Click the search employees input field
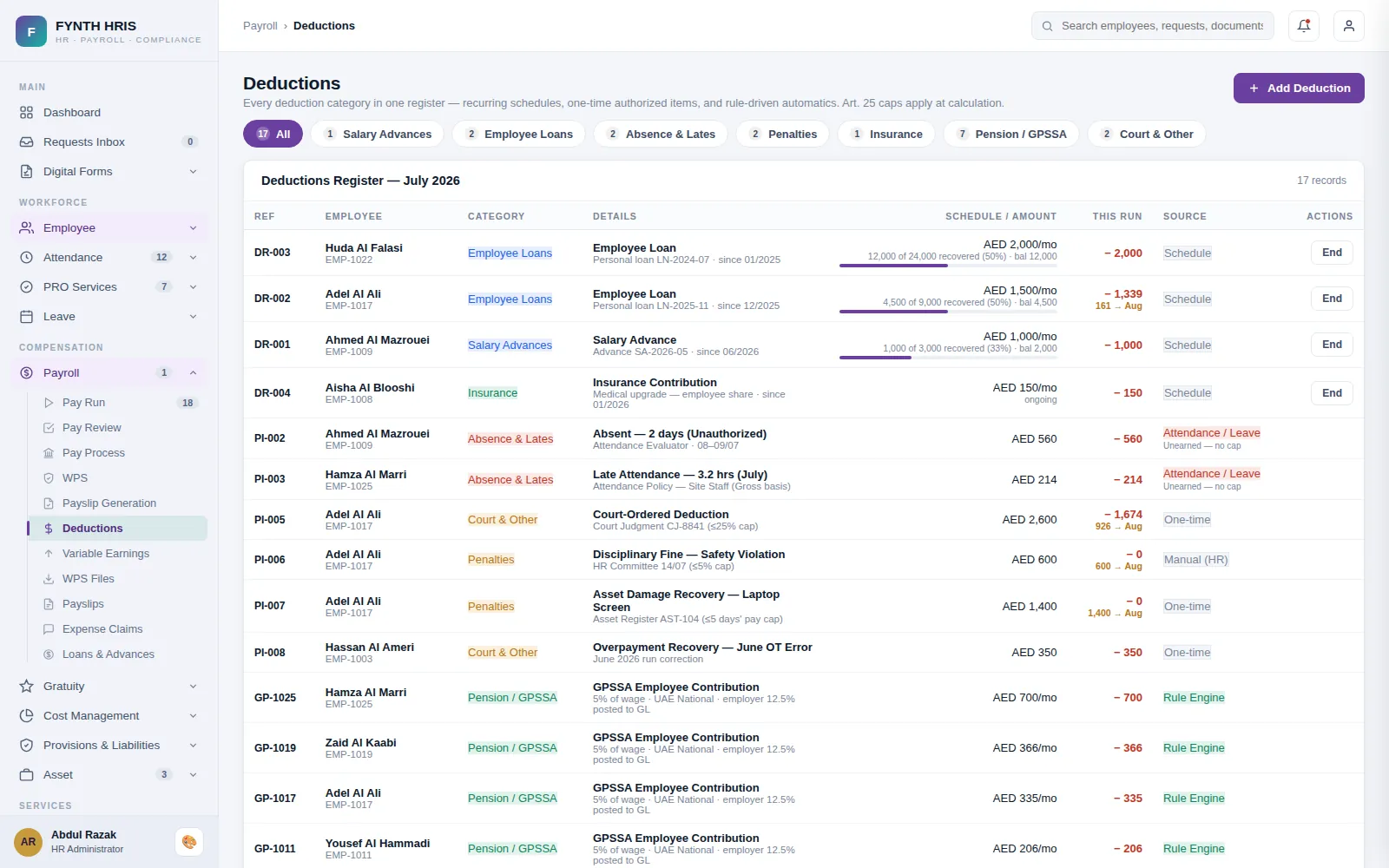The height and width of the screenshot is (868, 1389). (1153, 26)
